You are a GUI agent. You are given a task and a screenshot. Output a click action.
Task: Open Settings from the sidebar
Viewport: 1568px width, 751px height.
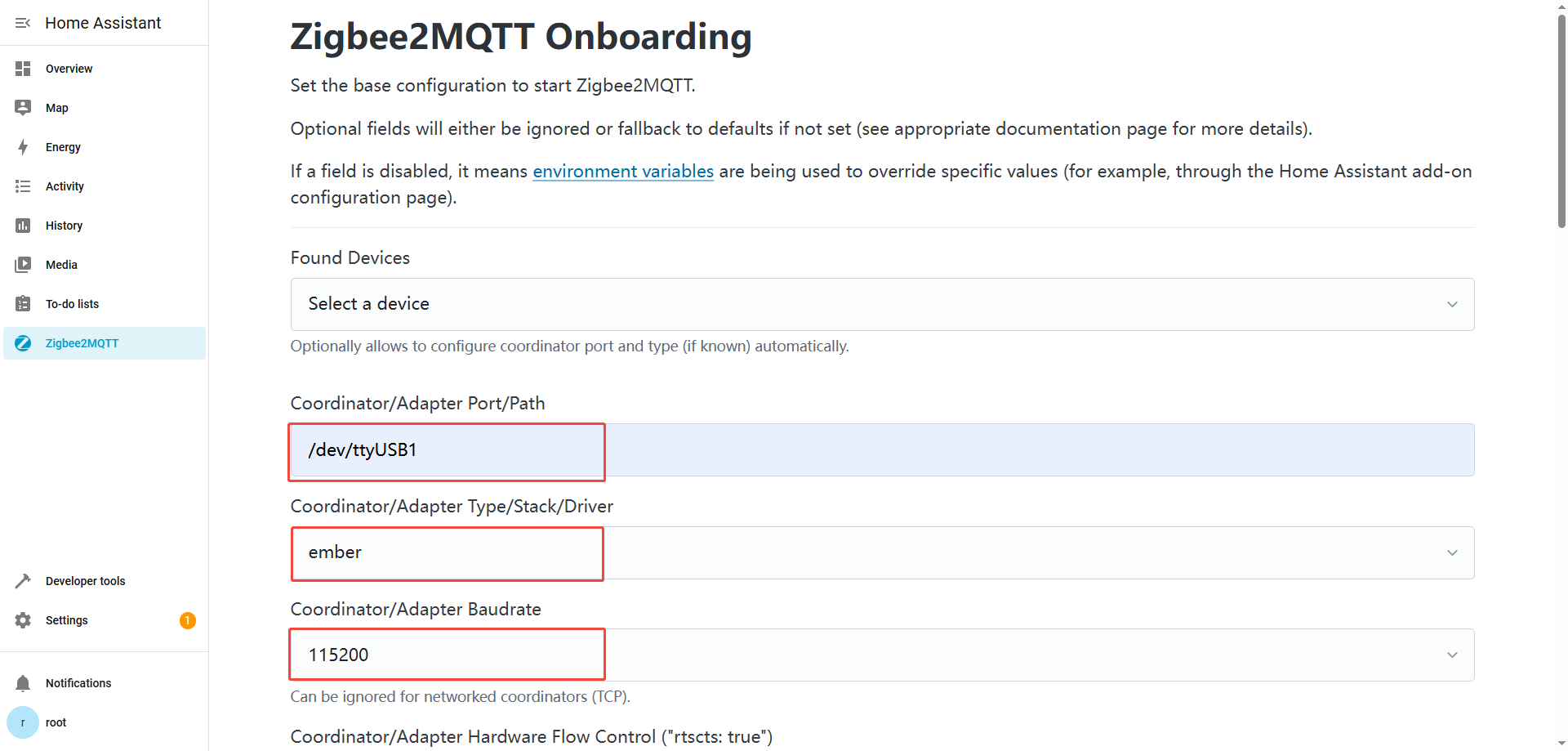(x=67, y=620)
